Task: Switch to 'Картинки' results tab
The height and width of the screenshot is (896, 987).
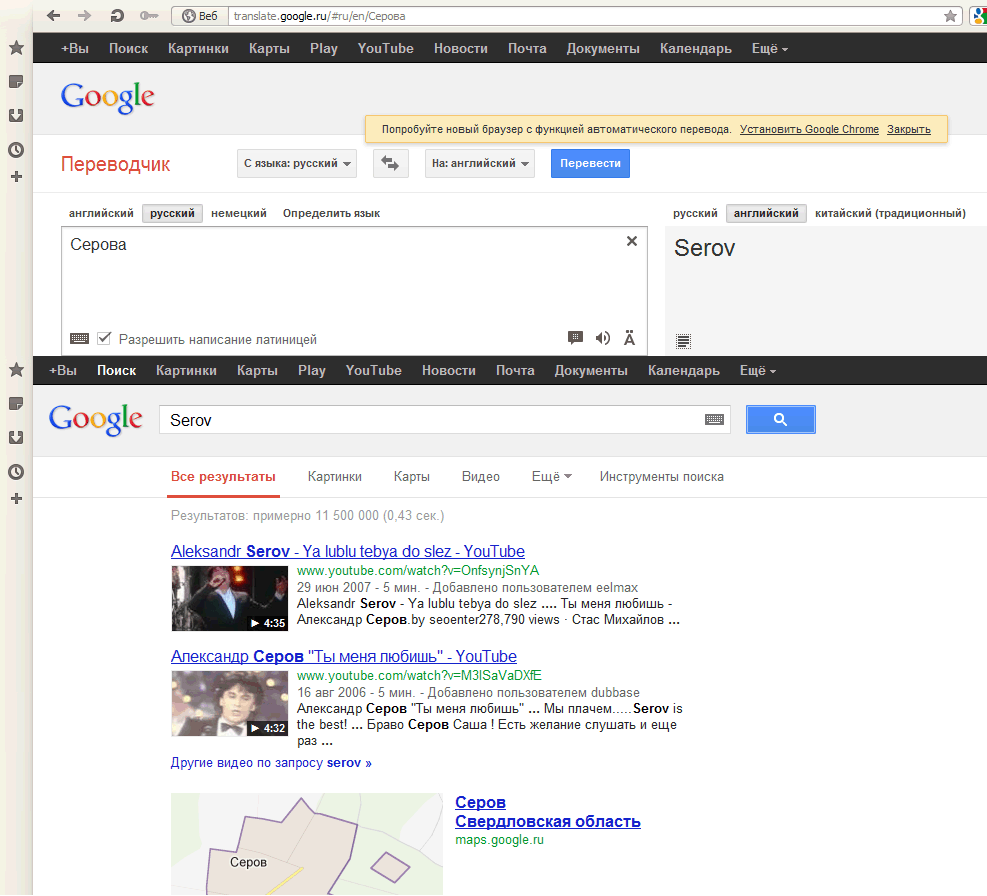Action: point(335,477)
